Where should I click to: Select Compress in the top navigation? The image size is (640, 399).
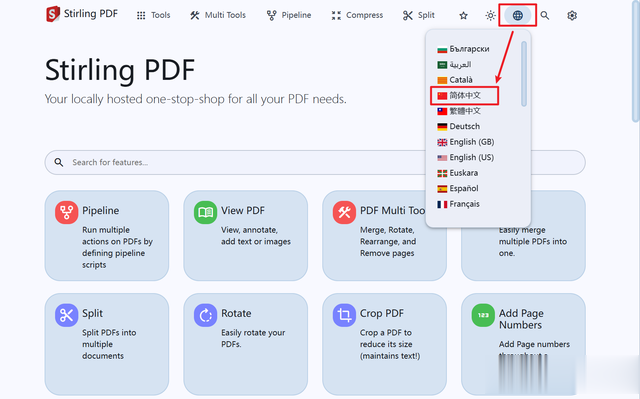[358, 16]
